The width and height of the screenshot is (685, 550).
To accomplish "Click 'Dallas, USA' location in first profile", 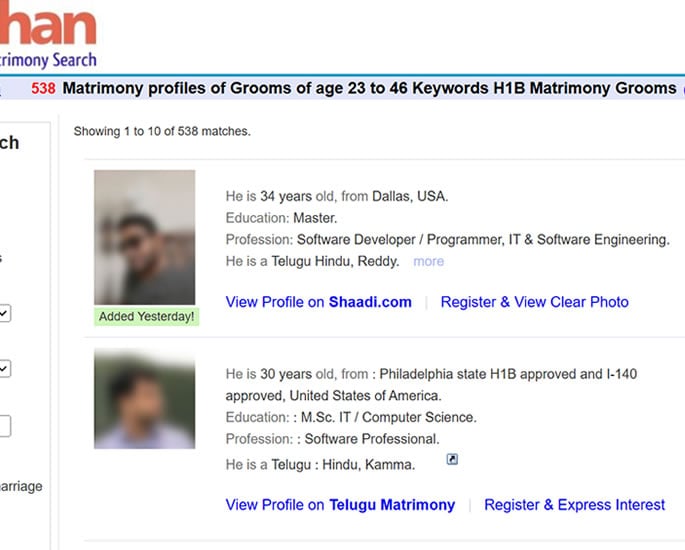I will (410, 196).
